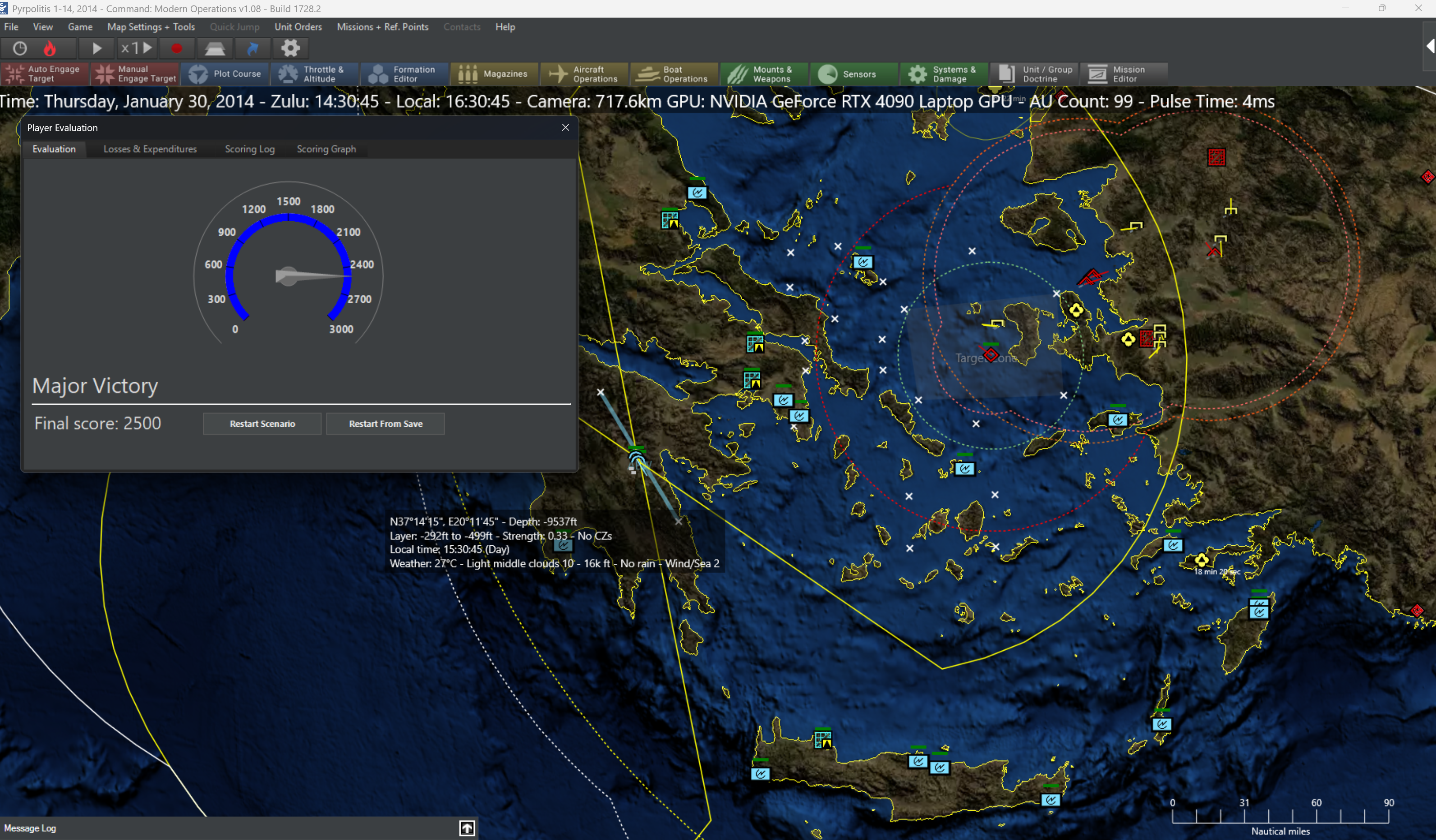The image size is (1436, 840).
Task: Click the red flame icon
Action: [x=50, y=48]
